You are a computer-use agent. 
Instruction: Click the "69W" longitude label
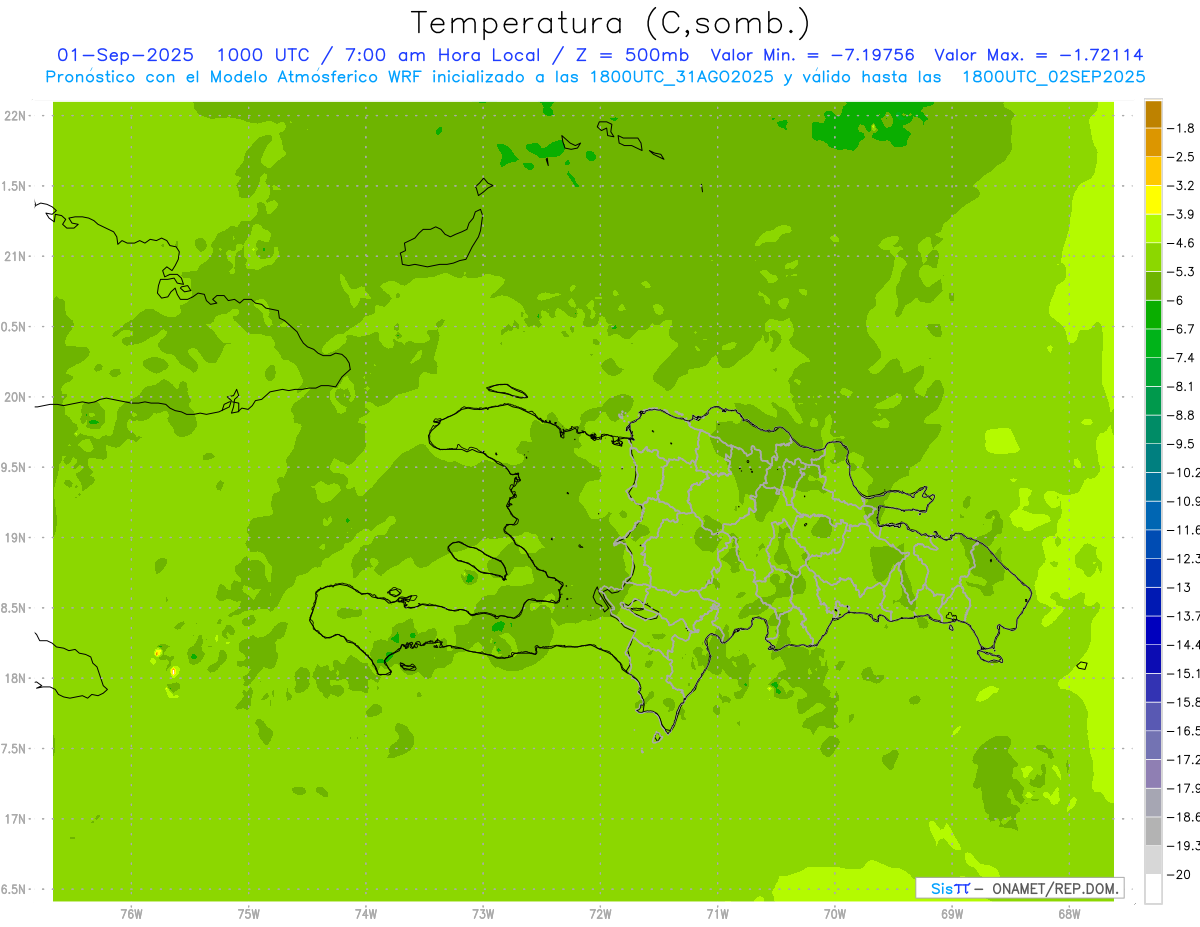coord(952,914)
